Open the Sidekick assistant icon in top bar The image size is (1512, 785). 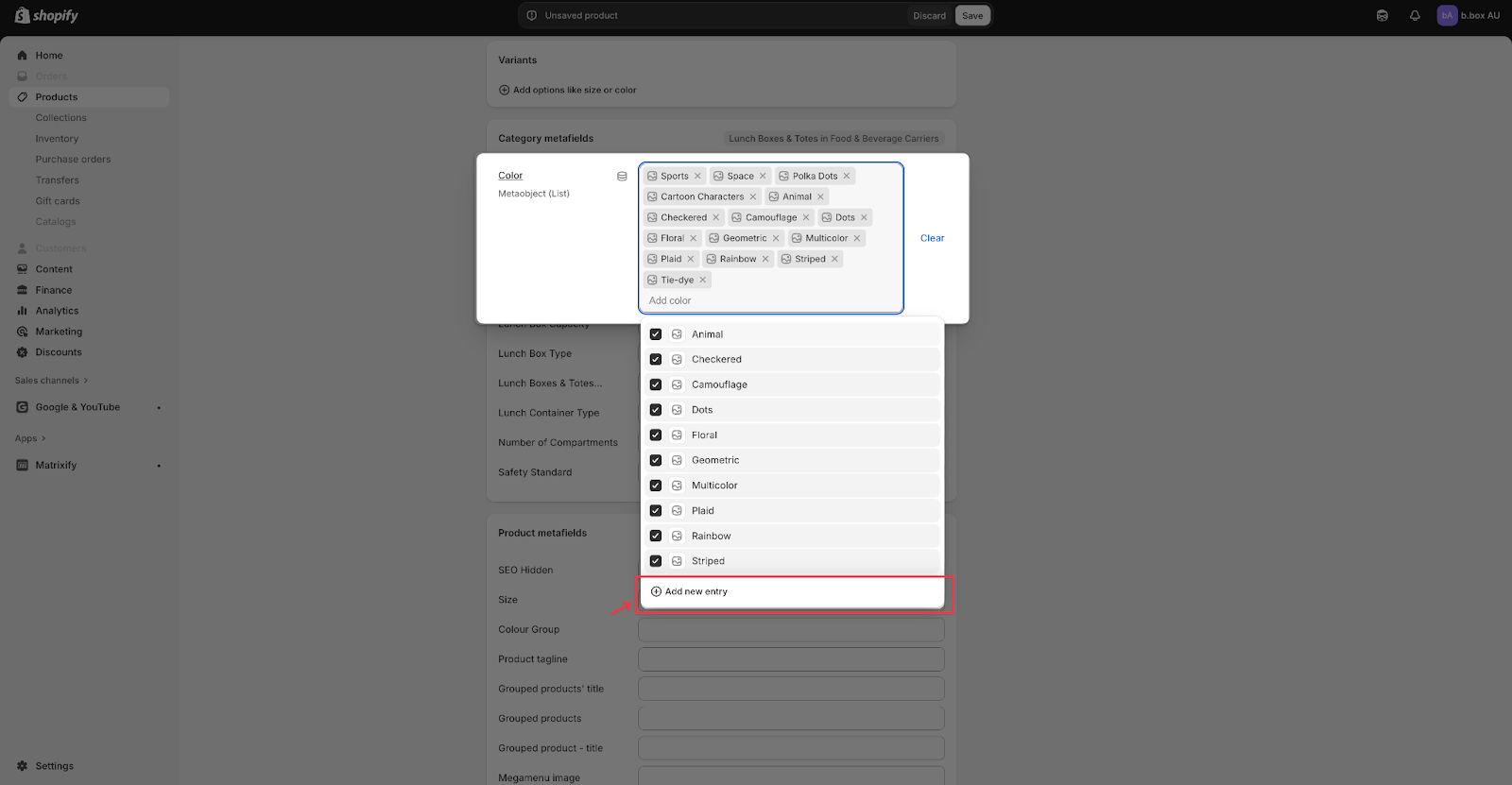coord(1383,16)
